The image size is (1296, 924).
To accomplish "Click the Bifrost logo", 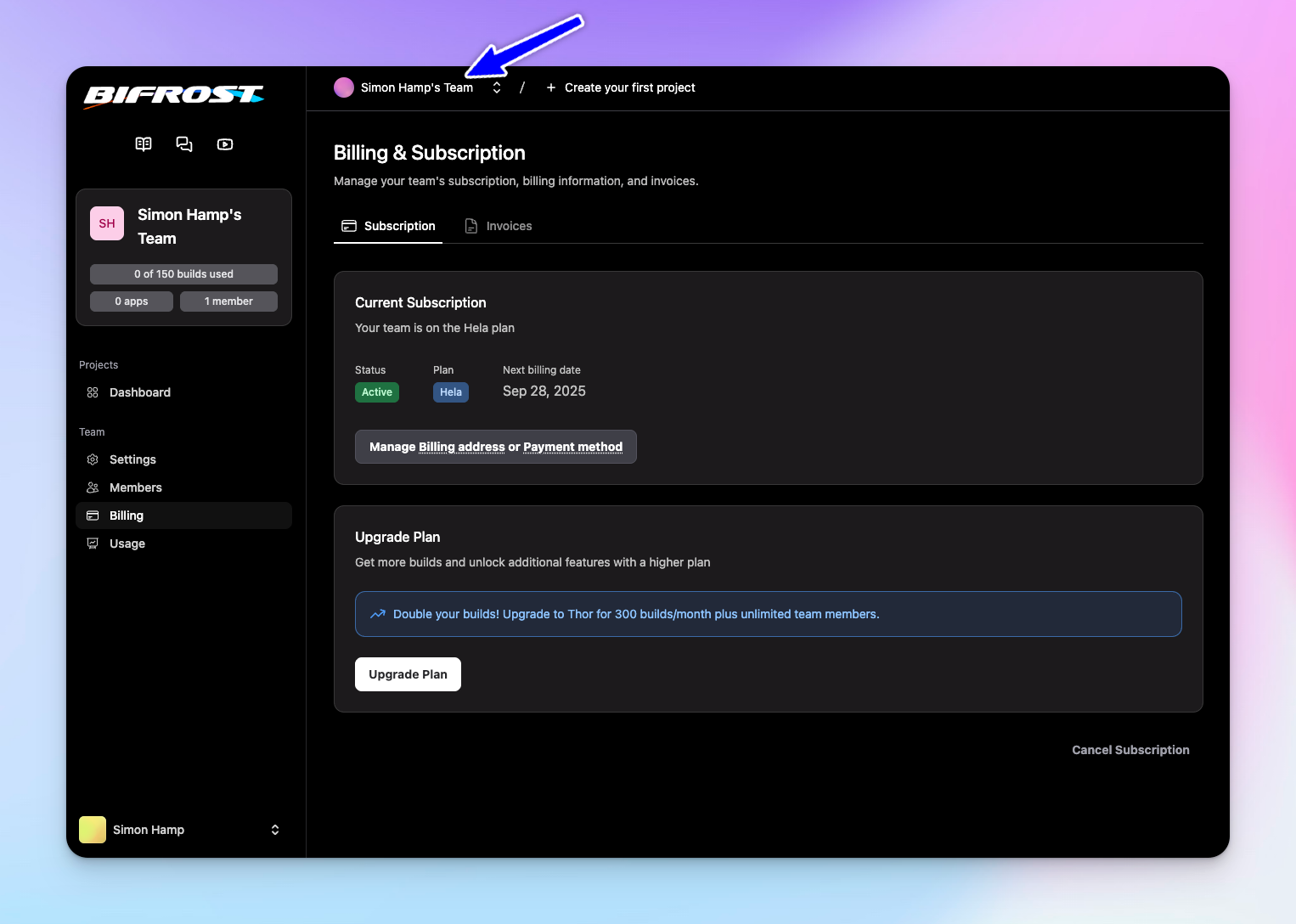I will tap(174, 96).
